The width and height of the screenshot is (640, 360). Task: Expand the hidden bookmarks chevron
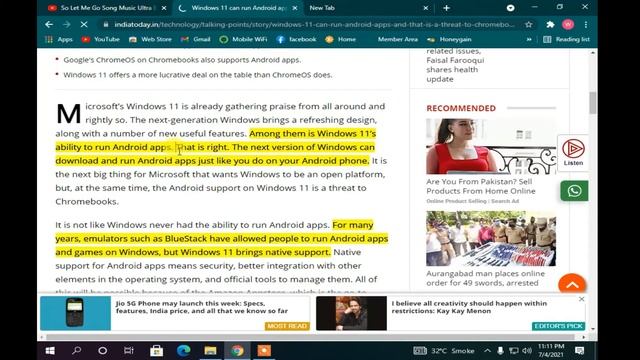click(x=529, y=40)
